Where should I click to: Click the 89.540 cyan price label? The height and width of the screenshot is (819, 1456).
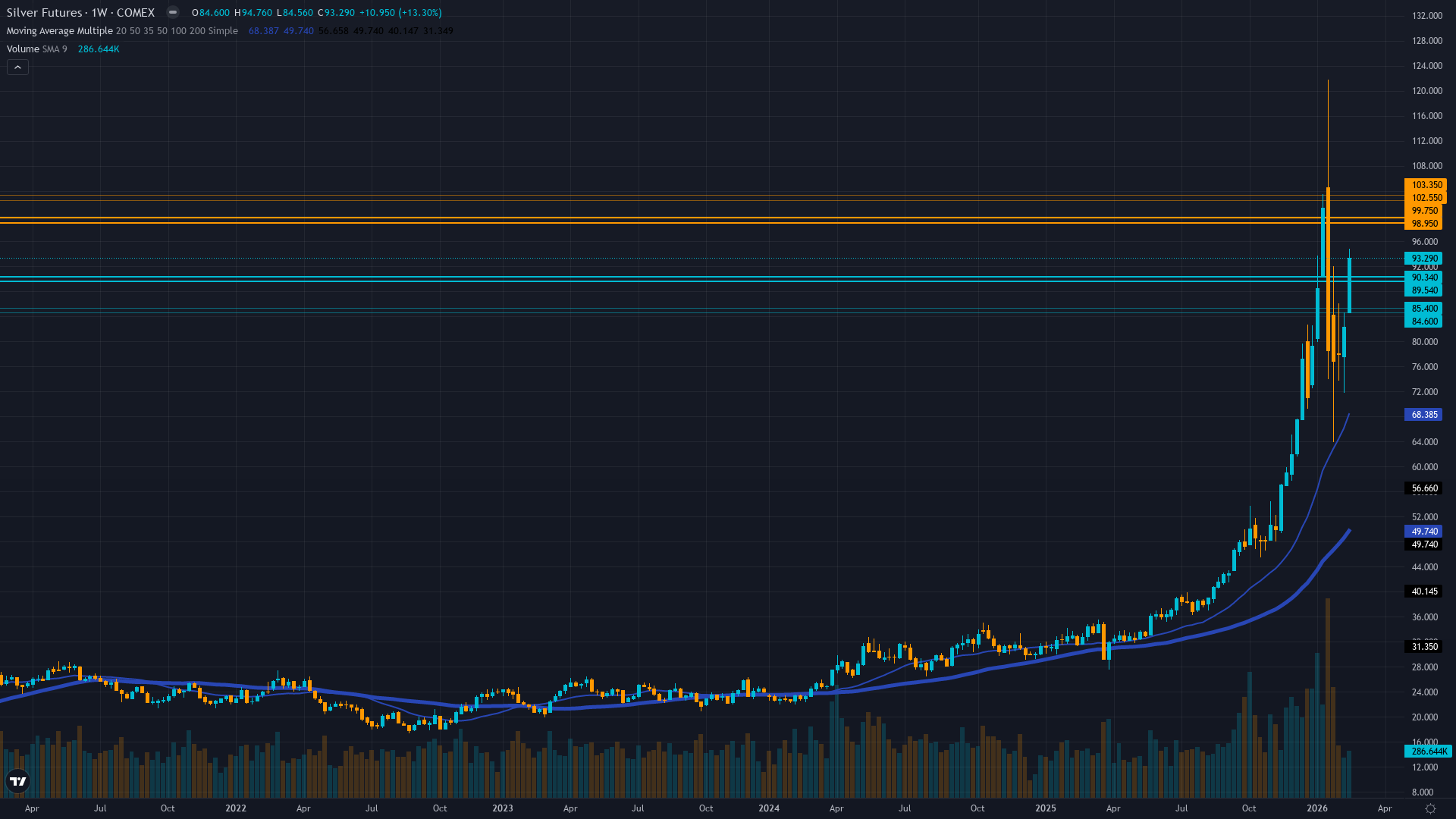point(1424,290)
